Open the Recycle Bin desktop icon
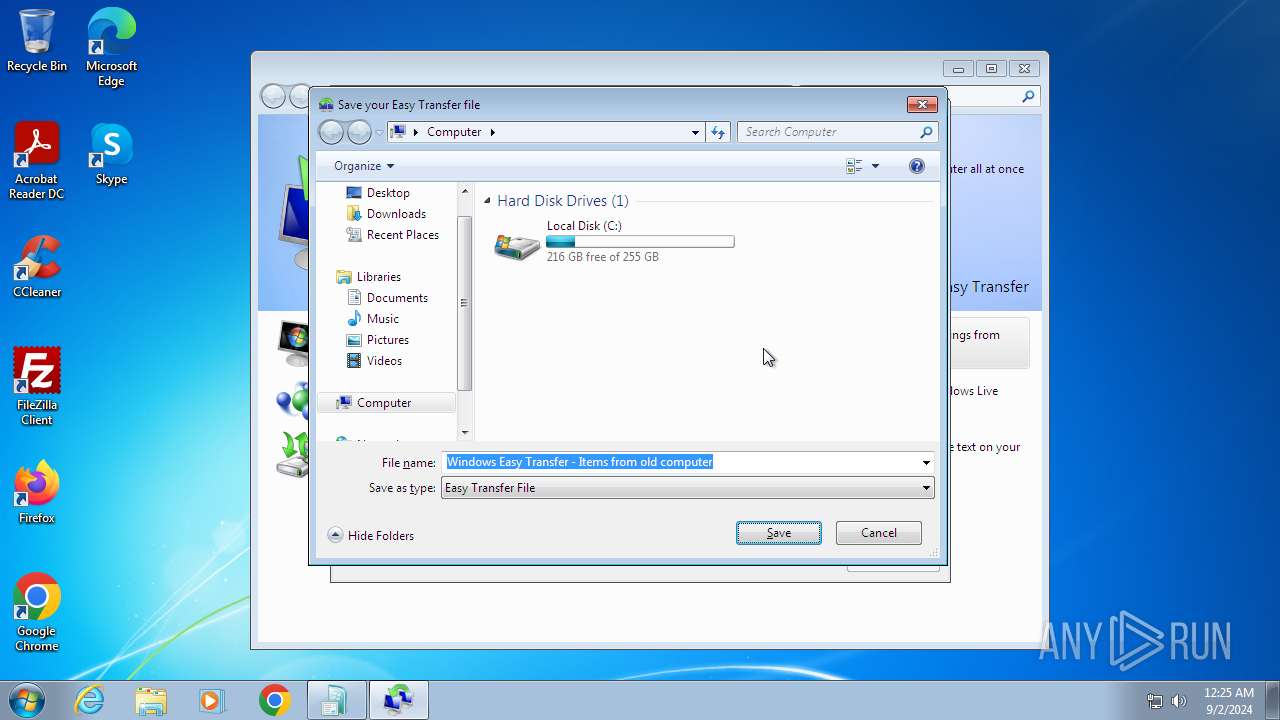Image resolution: width=1280 pixels, height=720 pixels. coord(37,41)
